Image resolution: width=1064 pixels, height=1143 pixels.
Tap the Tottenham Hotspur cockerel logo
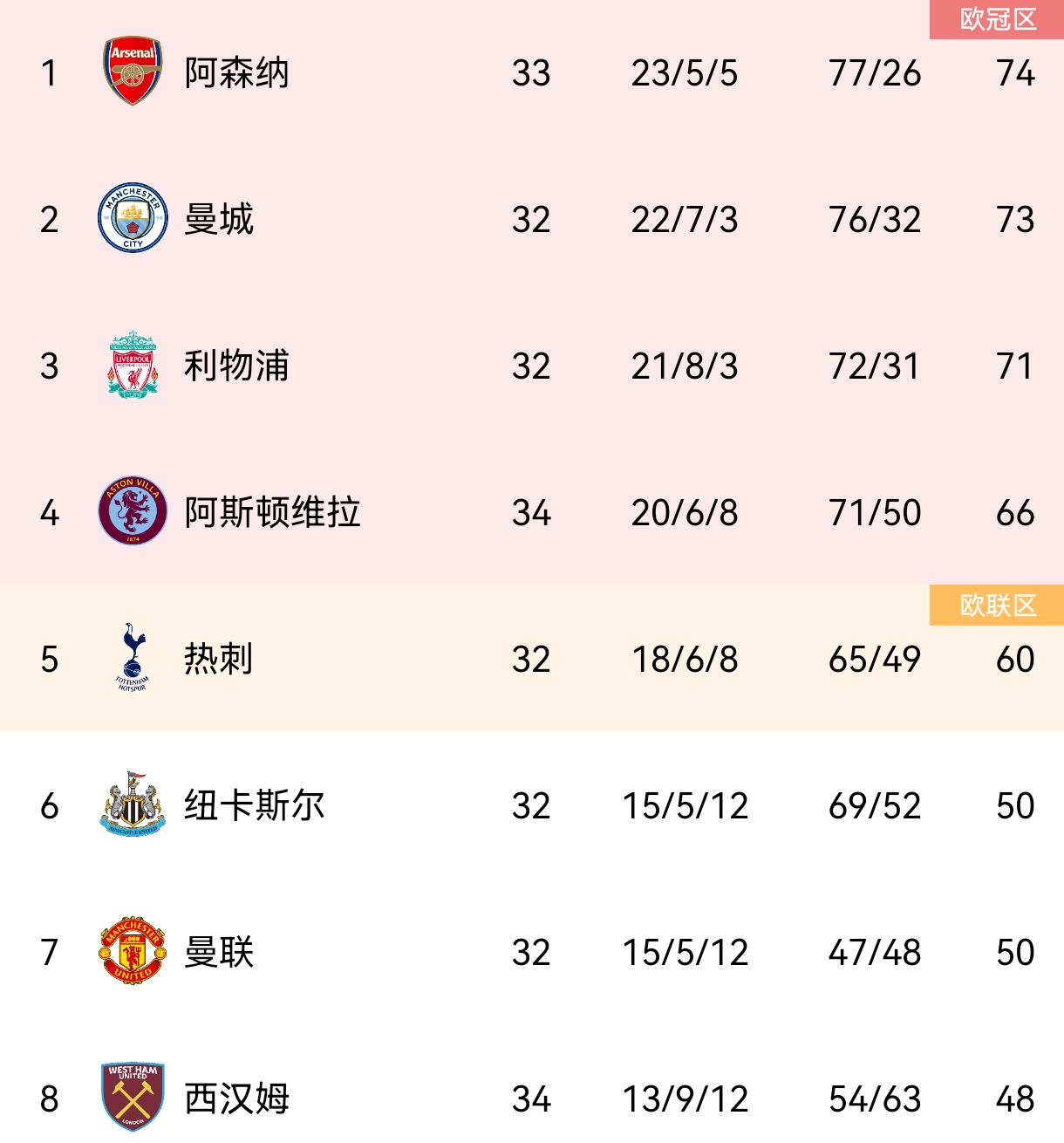click(x=133, y=658)
